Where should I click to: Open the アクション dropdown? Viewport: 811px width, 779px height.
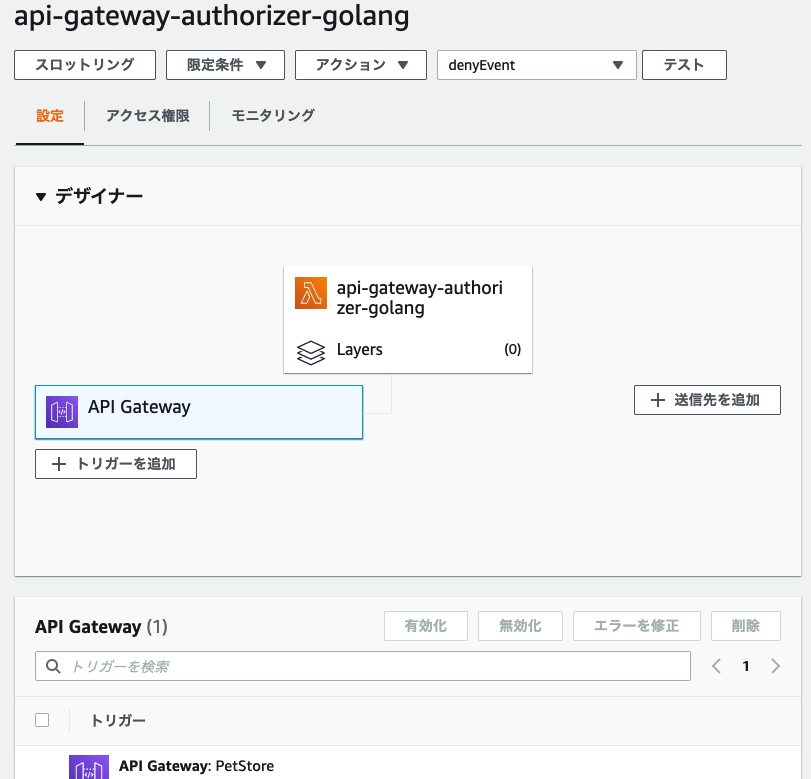(361, 65)
